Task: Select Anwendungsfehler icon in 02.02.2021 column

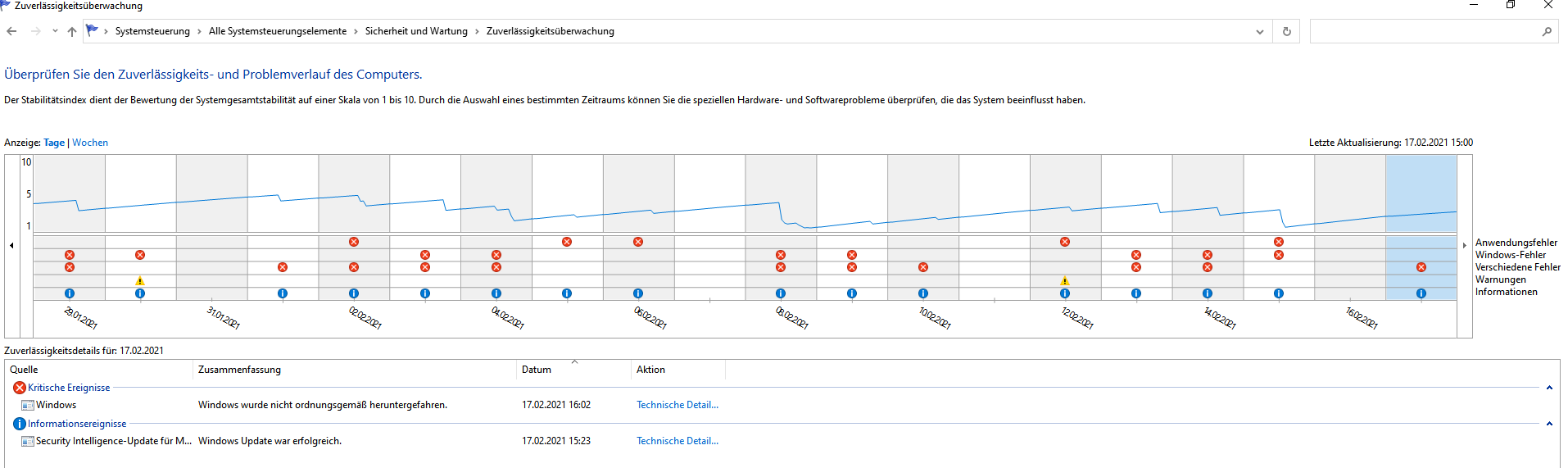Action: tap(354, 242)
